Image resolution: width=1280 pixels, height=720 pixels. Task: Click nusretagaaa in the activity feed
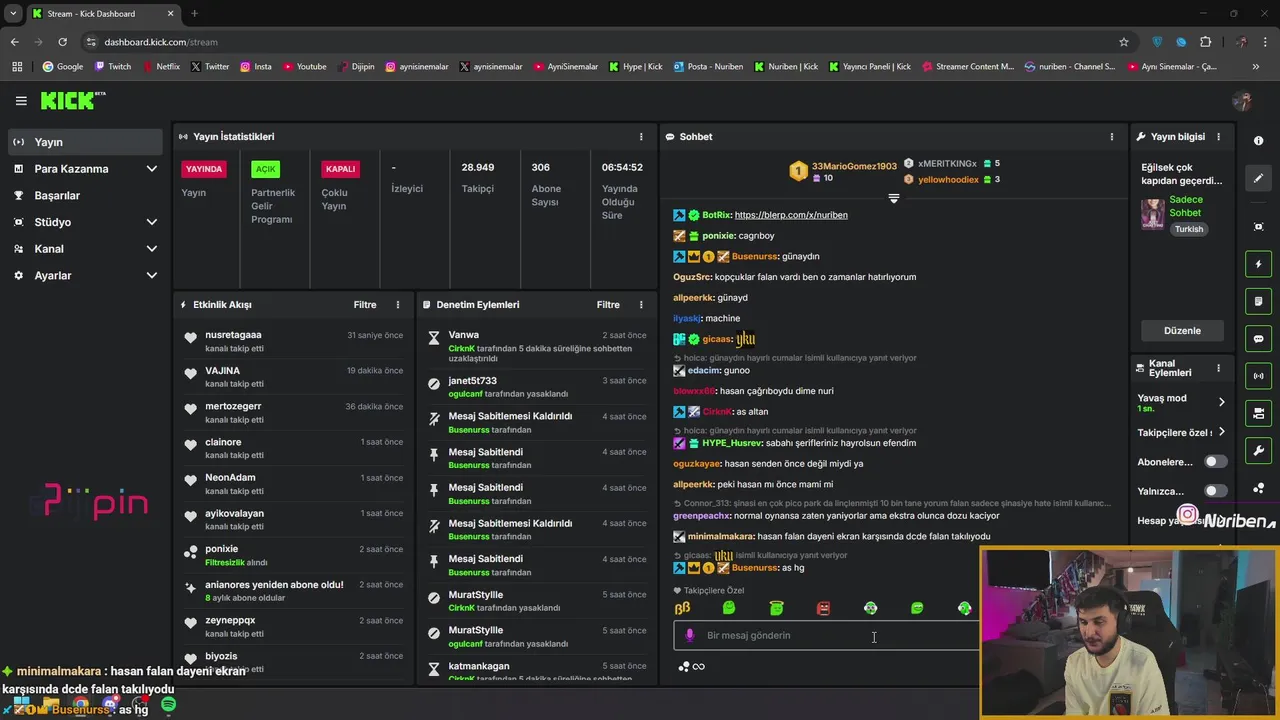233,335
